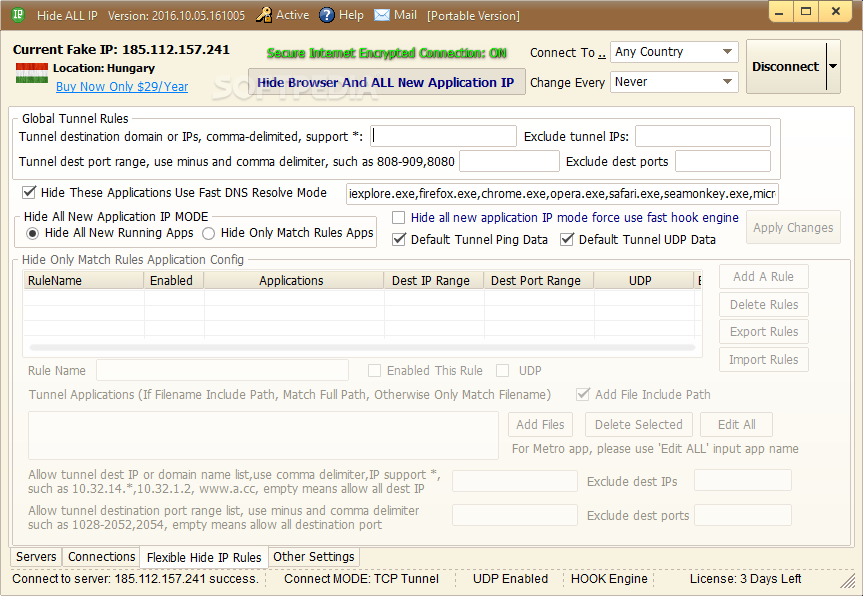
Task: Click the Import Rules button
Action: tap(763, 359)
